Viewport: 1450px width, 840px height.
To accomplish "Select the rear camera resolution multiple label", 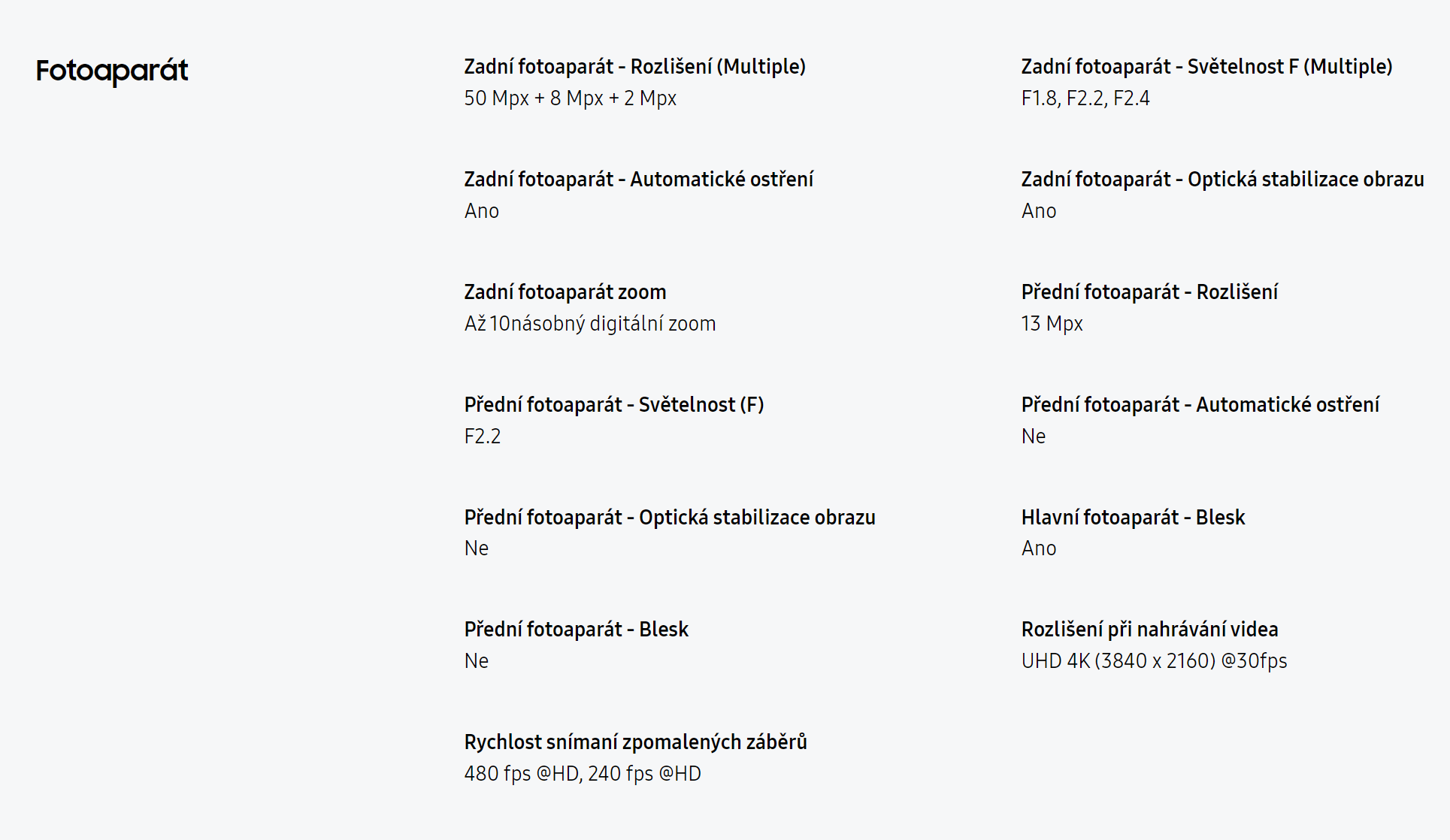I will point(634,67).
